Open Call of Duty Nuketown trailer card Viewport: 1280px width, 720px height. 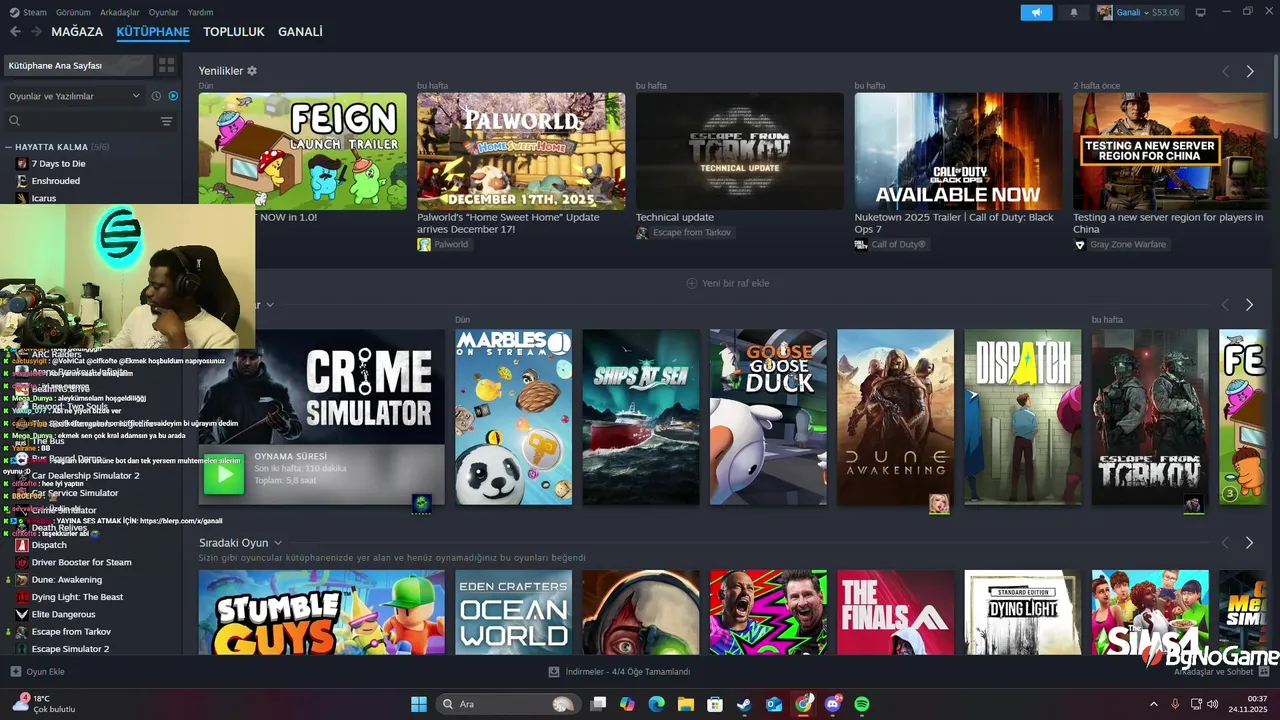pyautogui.click(x=958, y=151)
